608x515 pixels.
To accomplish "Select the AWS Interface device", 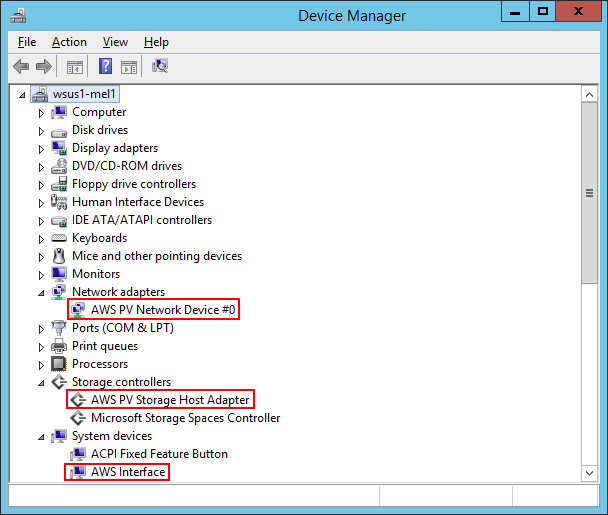I will 128,472.
